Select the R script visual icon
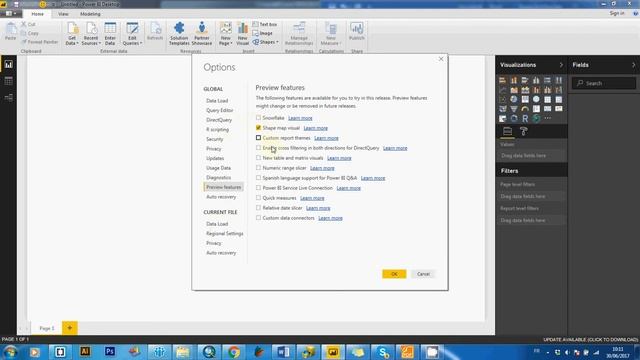Screen dimensions: 640x360 [x=525, y=118]
